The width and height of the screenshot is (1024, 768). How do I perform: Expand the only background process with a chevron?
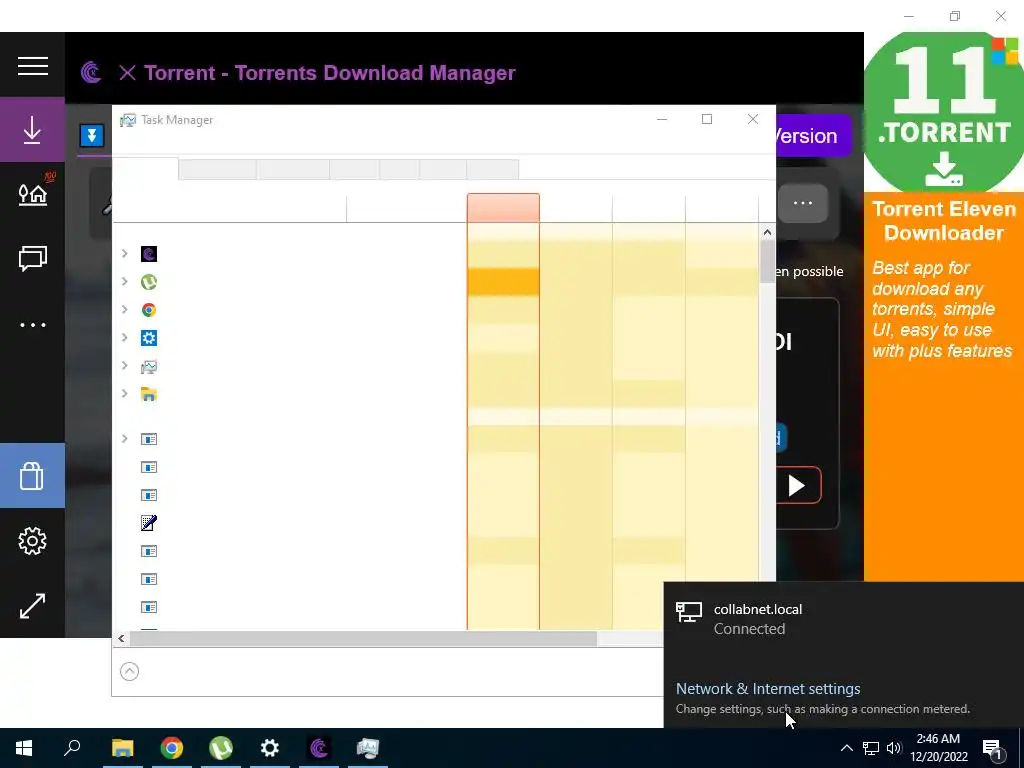(x=124, y=439)
